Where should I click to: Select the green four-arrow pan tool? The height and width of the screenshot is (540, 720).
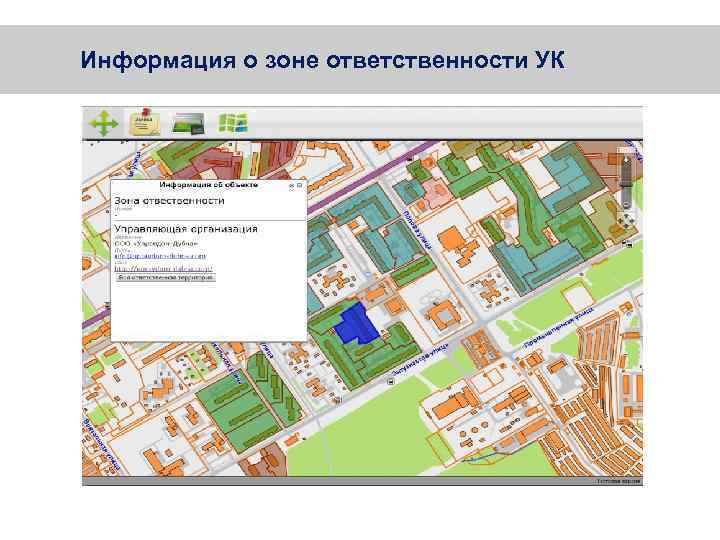pos(103,123)
